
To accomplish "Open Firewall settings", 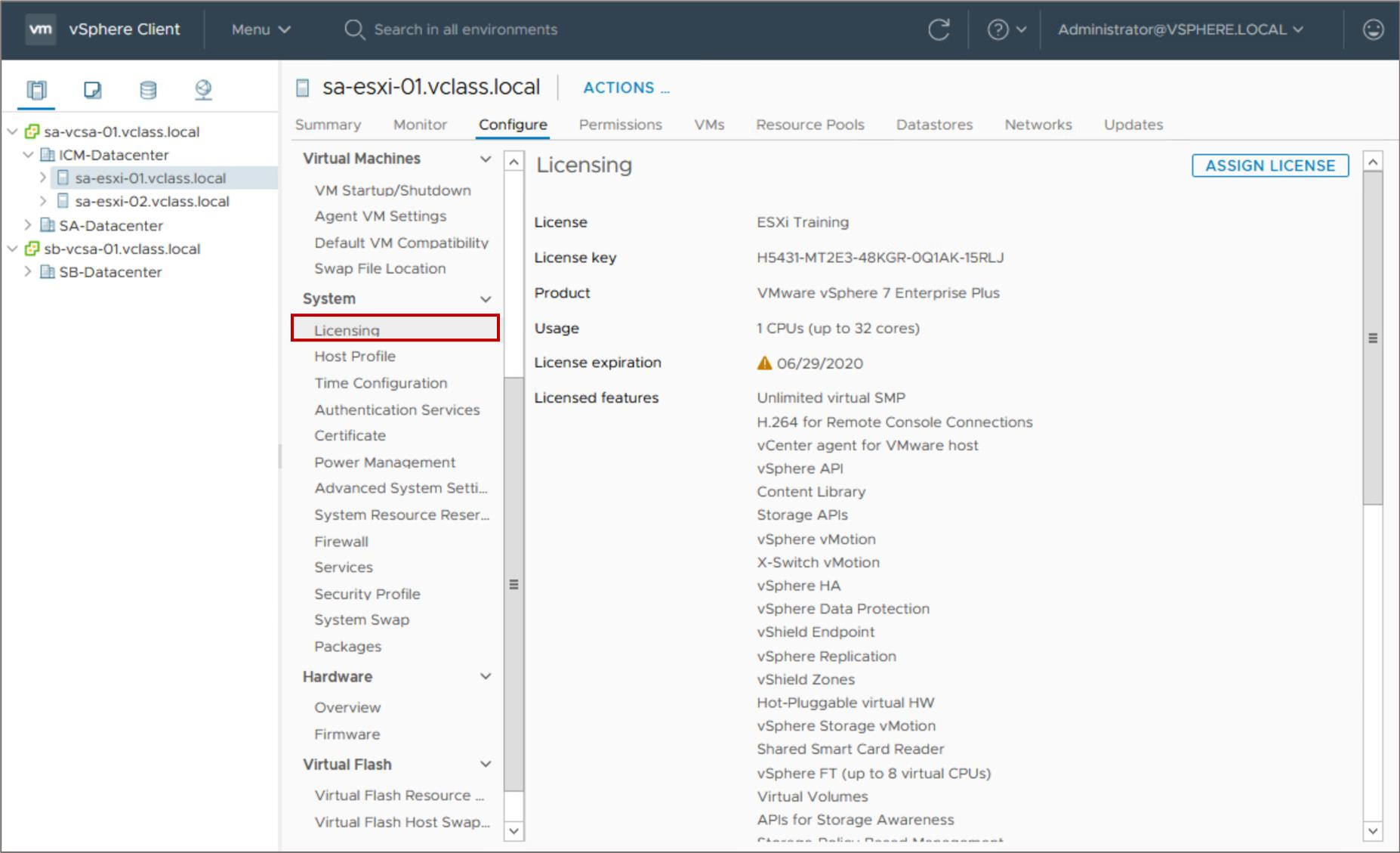I will tap(341, 541).
